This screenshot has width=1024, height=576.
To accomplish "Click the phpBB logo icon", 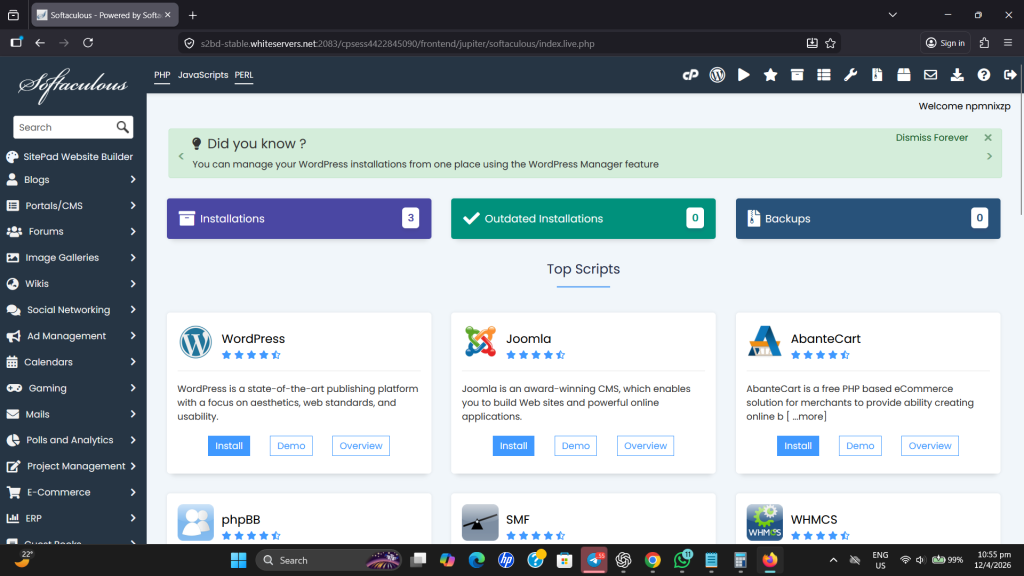I will point(195,522).
